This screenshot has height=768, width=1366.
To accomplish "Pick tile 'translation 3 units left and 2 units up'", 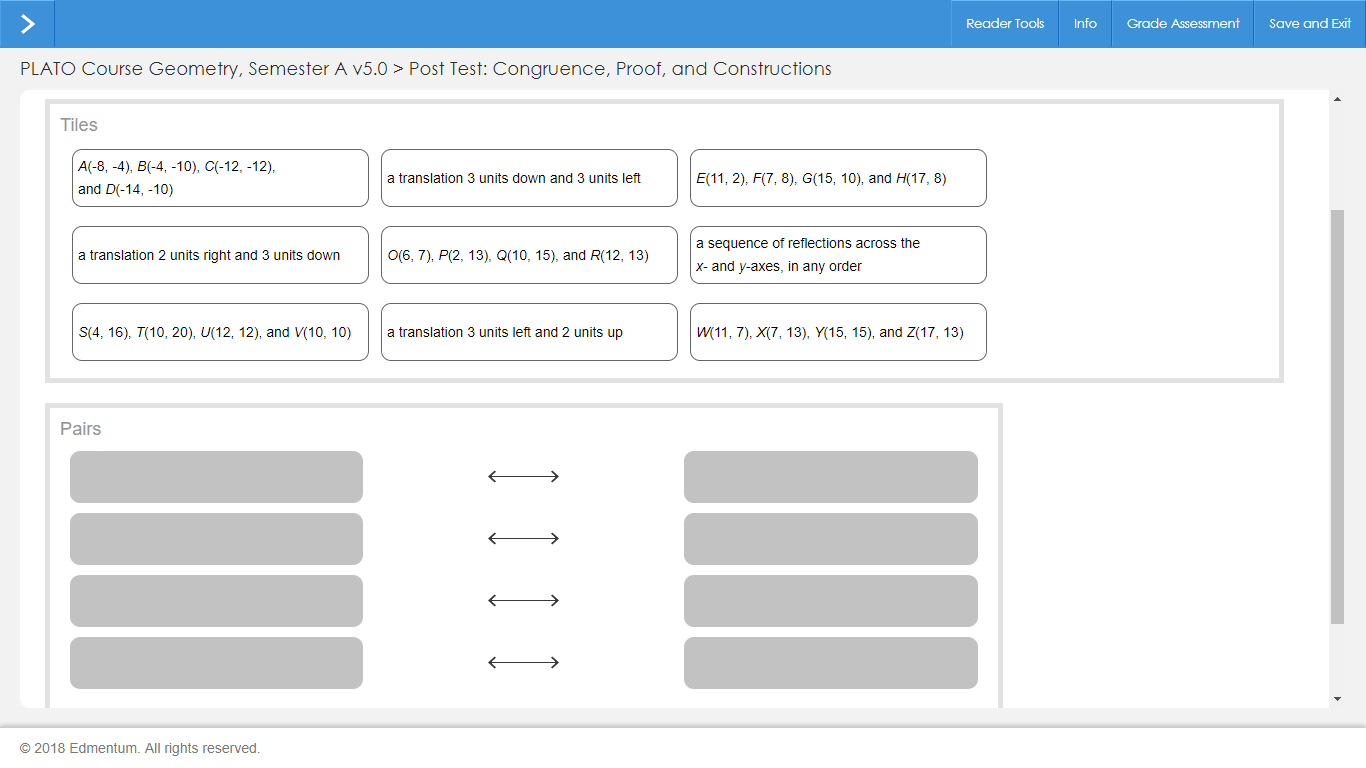I will tap(529, 332).
